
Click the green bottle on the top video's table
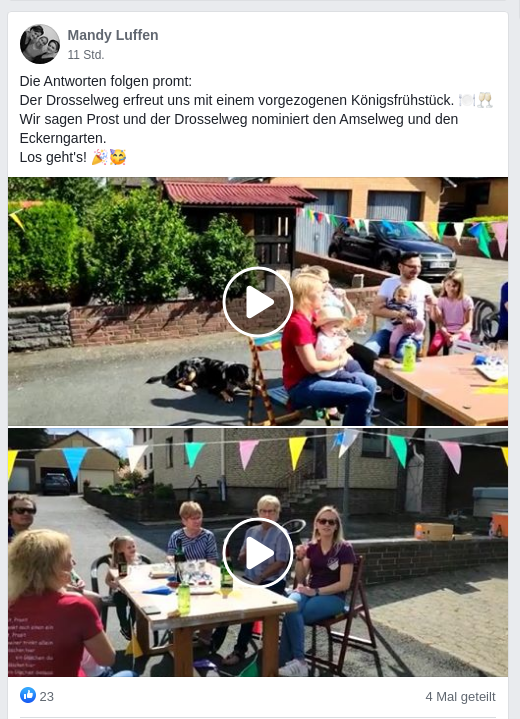[409, 356]
